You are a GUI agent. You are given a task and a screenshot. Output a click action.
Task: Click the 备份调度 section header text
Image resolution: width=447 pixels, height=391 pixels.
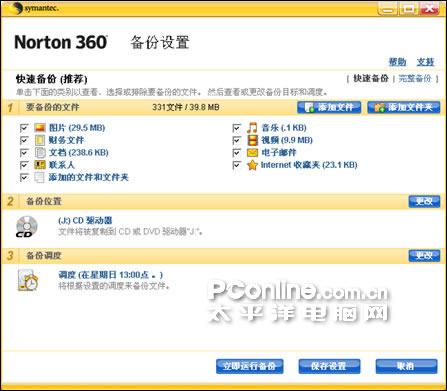click(44, 256)
